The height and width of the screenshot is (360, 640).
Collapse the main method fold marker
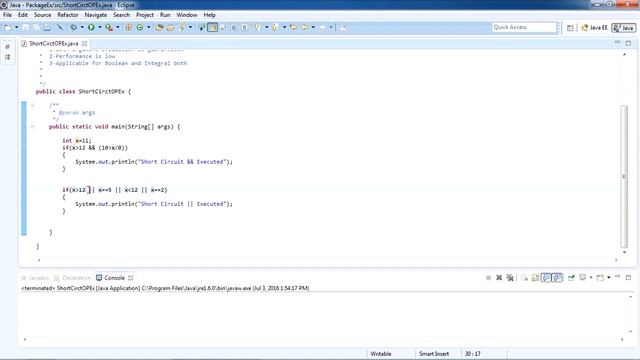[x=33, y=127]
